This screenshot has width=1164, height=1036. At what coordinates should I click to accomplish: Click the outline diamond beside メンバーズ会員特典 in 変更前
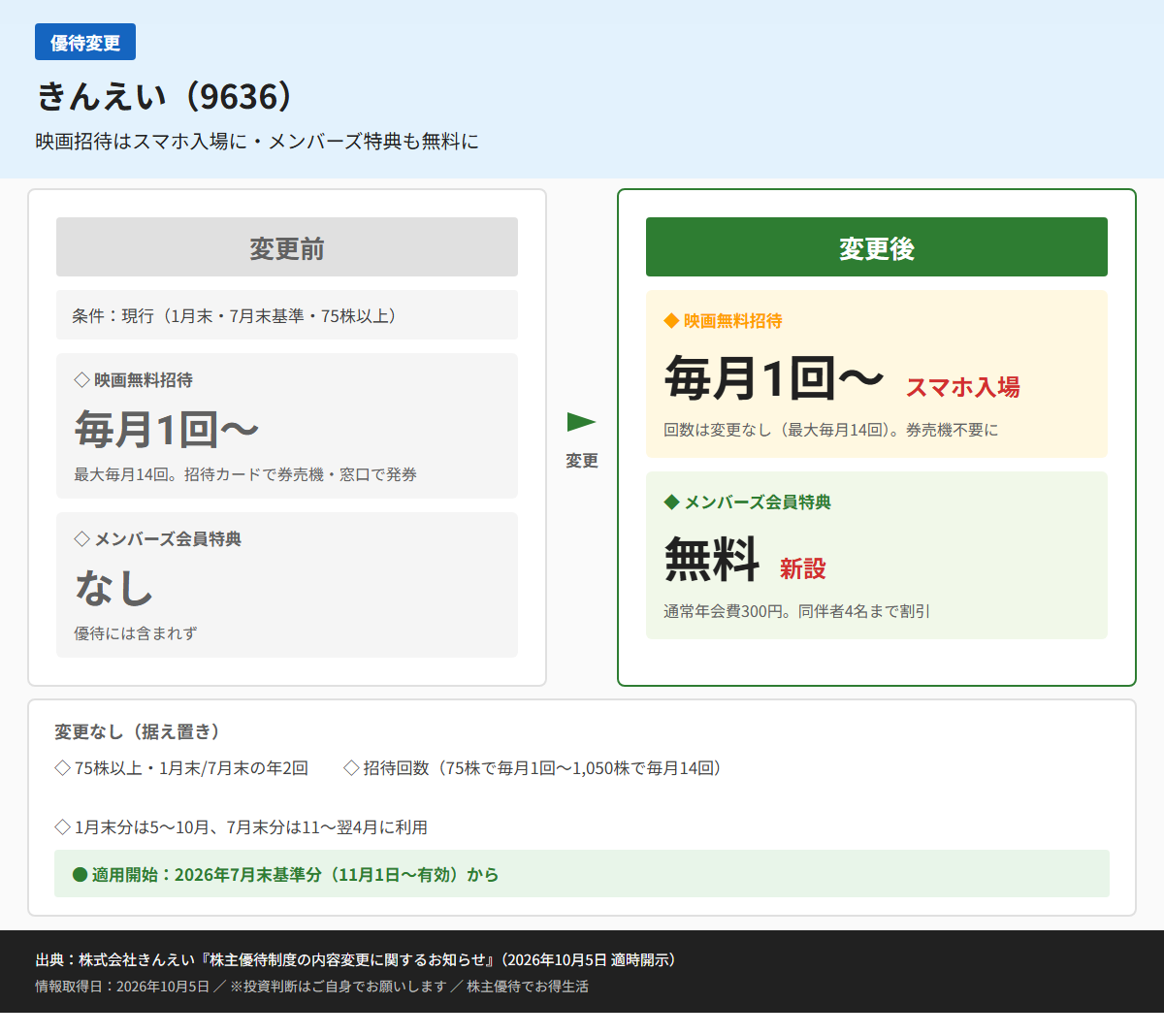click(81, 539)
